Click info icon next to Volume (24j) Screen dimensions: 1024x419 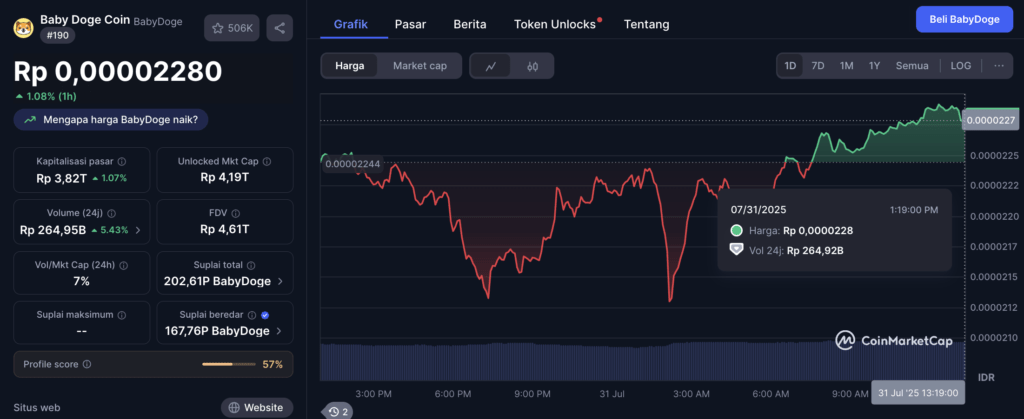112,213
